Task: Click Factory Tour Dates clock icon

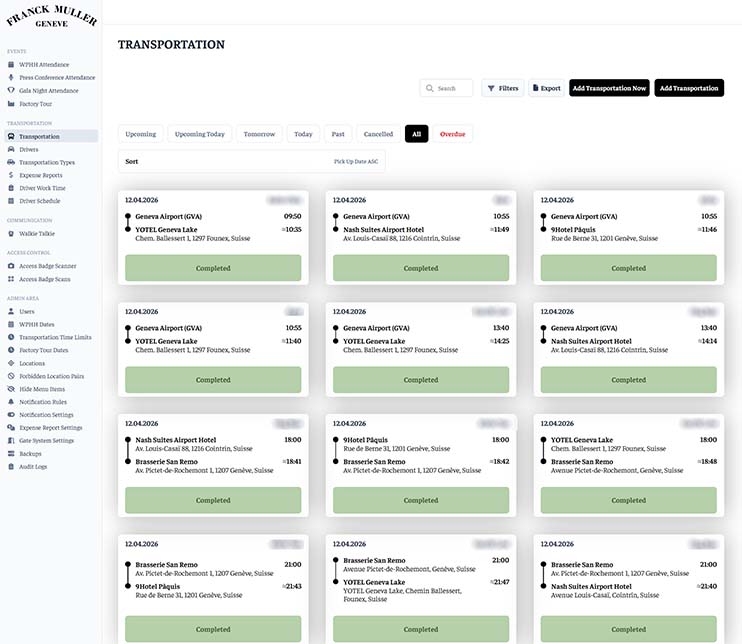Action: 11,350
